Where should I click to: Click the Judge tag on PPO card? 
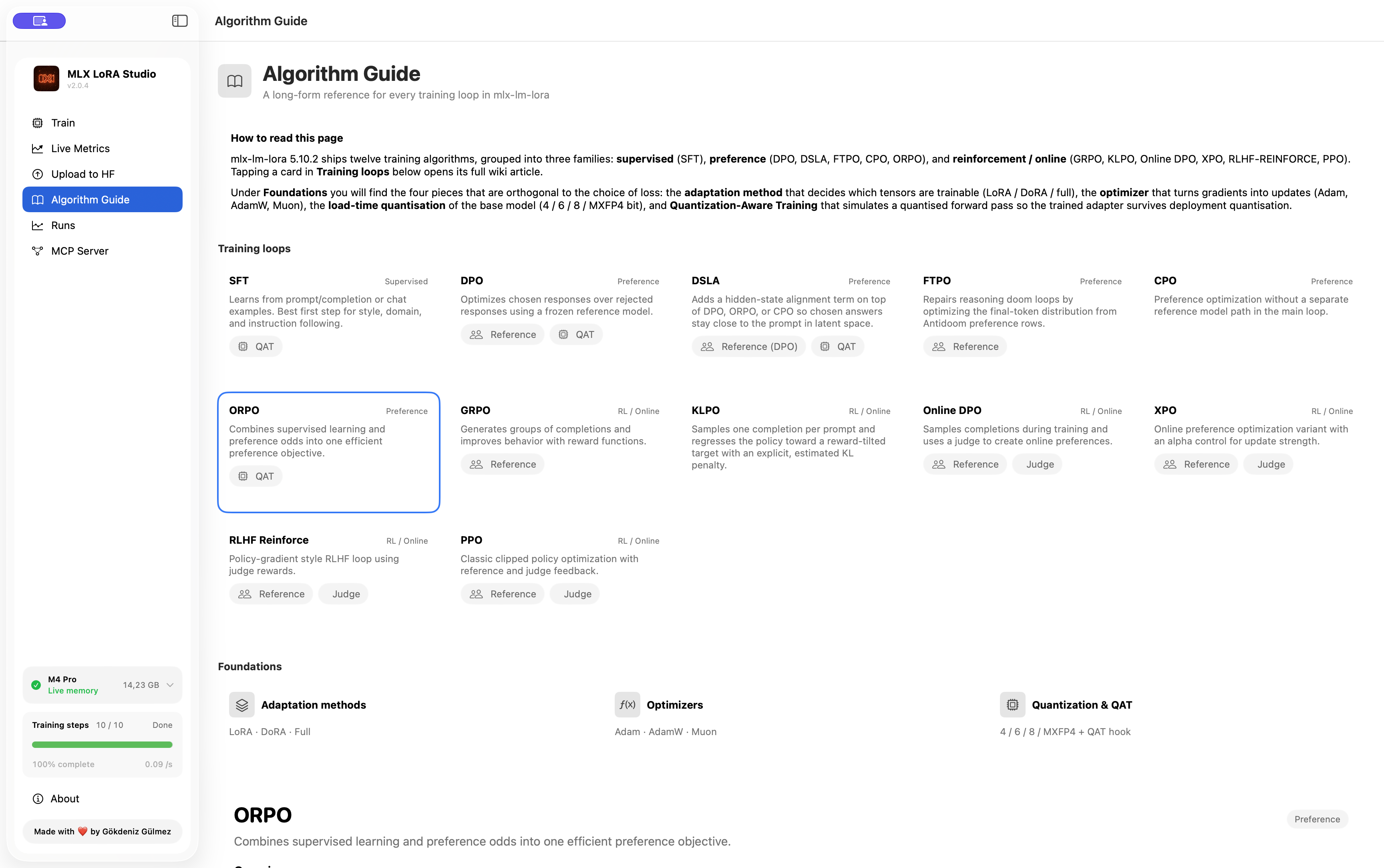coord(575,594)
